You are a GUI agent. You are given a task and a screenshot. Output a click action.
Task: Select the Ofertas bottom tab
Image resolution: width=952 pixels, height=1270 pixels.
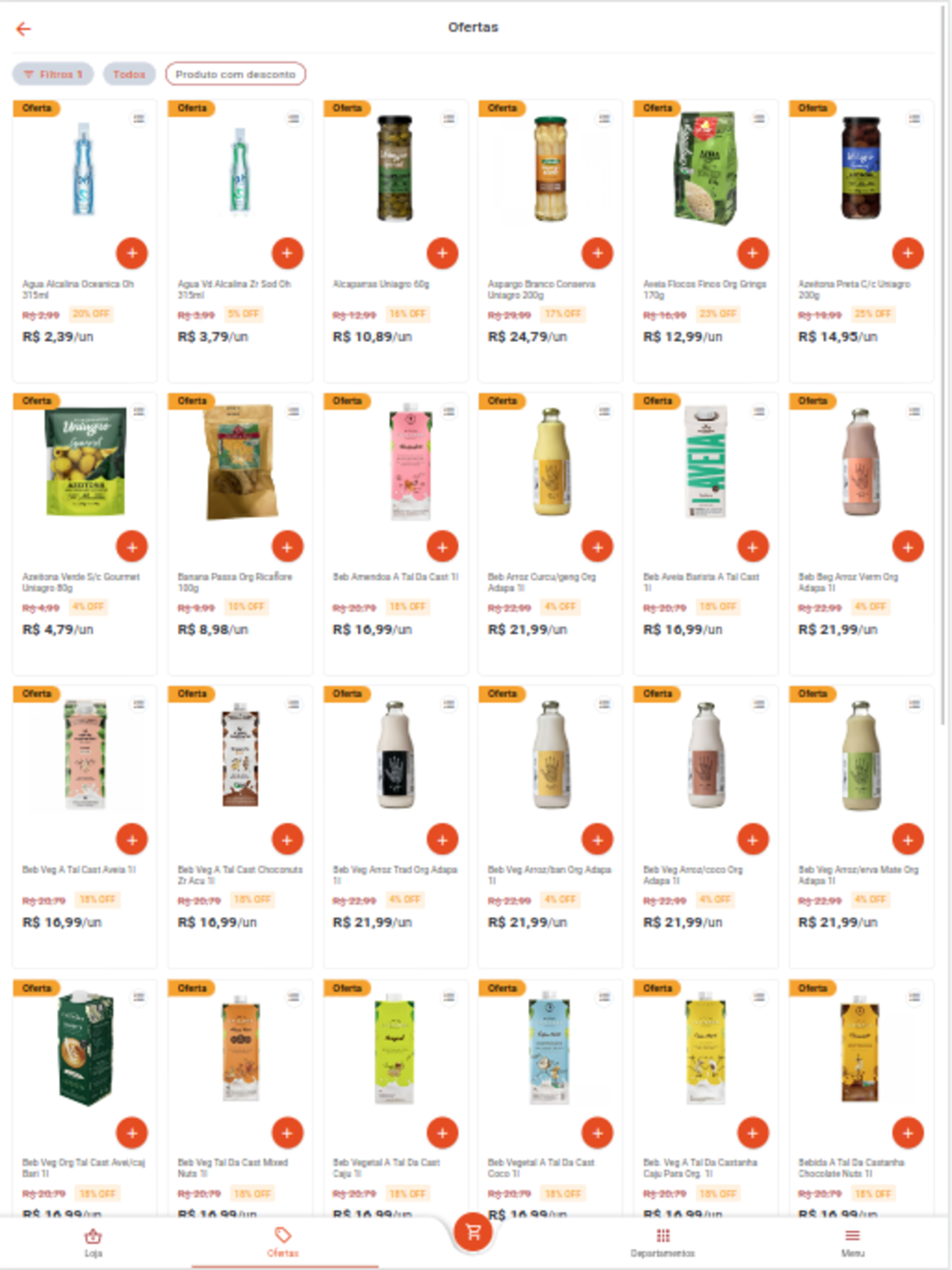pyautogui.click(x=283, y=1242)
